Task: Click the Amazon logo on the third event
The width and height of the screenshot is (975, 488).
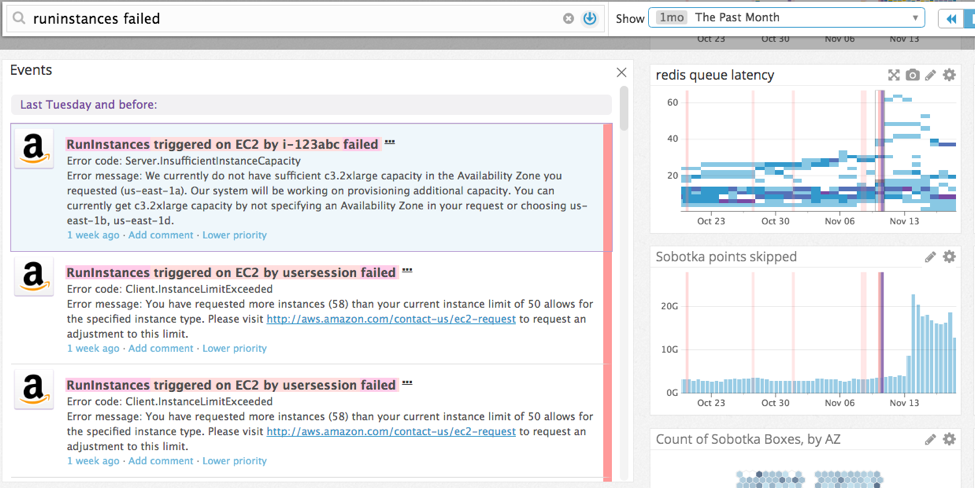Action: (34, 390)
